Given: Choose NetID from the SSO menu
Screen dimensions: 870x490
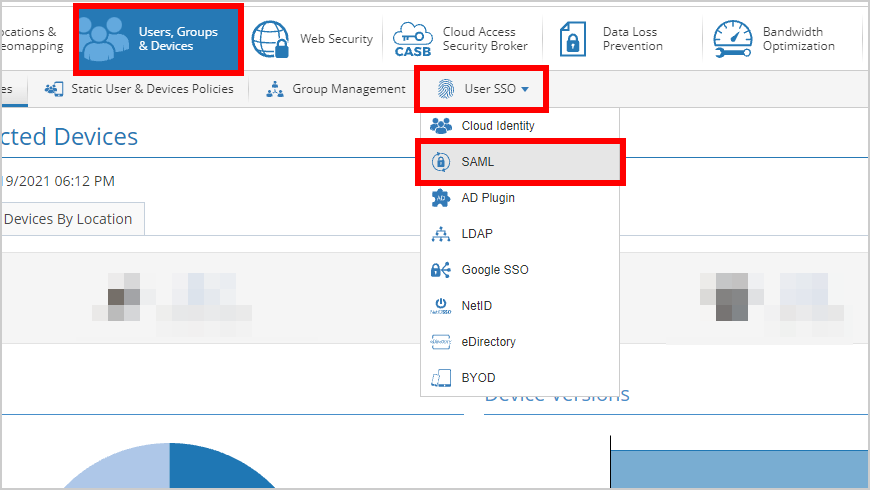Looking at the screenshot, I should point(520,306).
